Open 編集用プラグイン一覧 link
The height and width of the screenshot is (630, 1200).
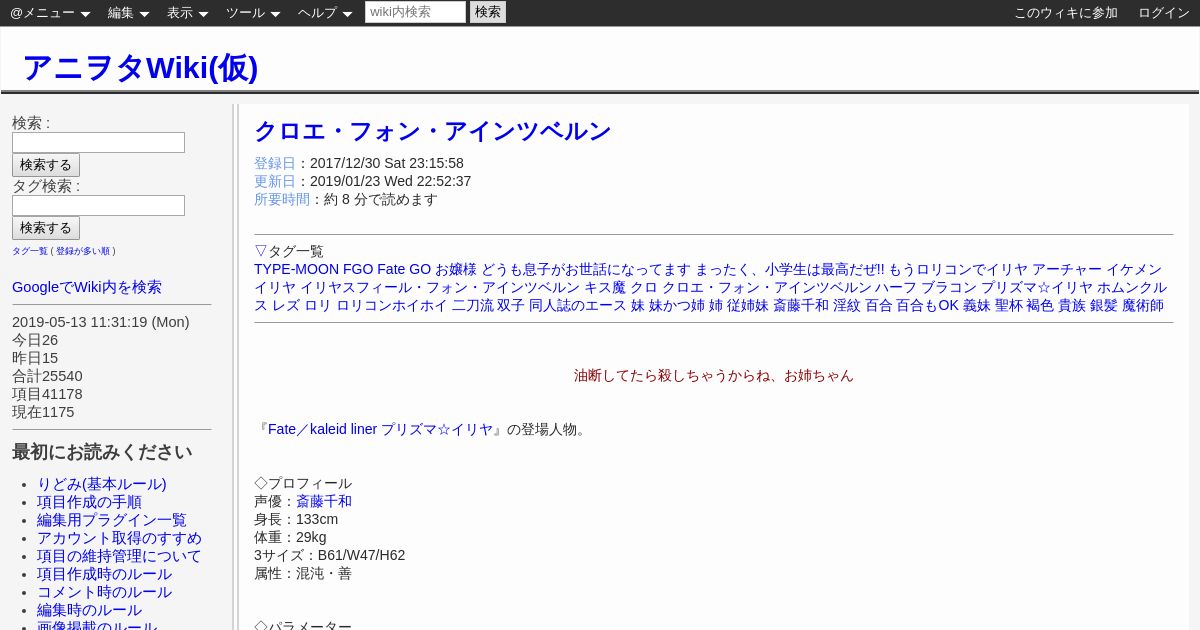point(112,520)
